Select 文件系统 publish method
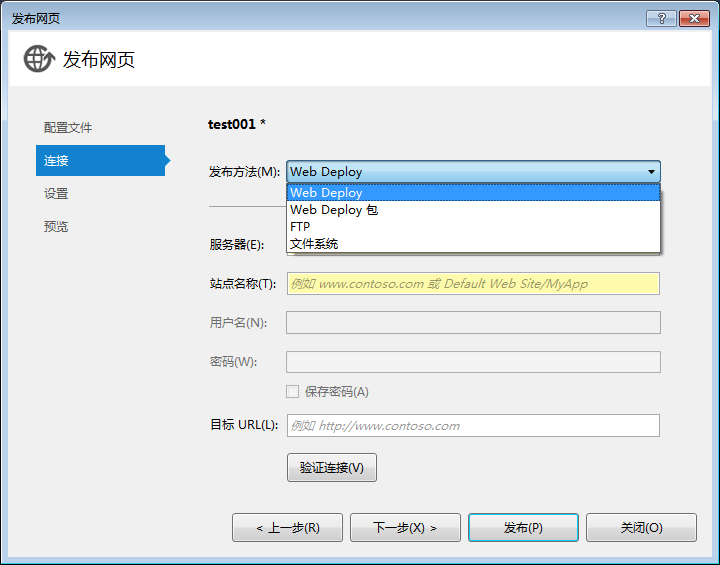The height and width of the screenshot is (565, 720). point(473,243)
